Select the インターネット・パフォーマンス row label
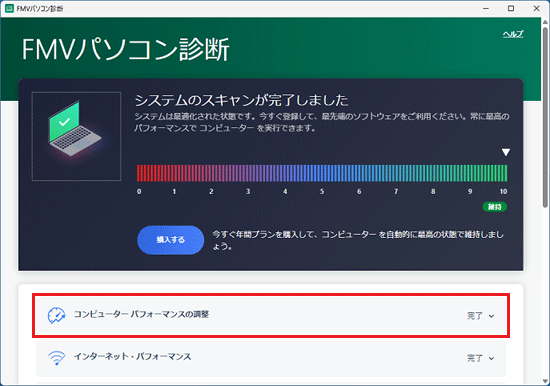The image size is (550, 386). point(132,357)
